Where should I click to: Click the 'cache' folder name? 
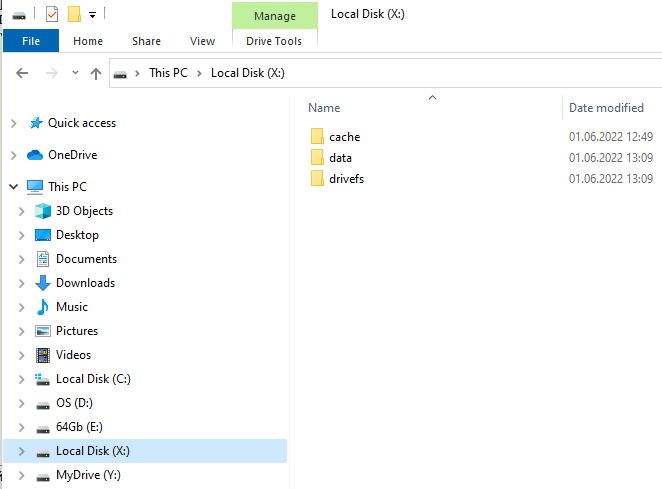[x=345, y=137]
